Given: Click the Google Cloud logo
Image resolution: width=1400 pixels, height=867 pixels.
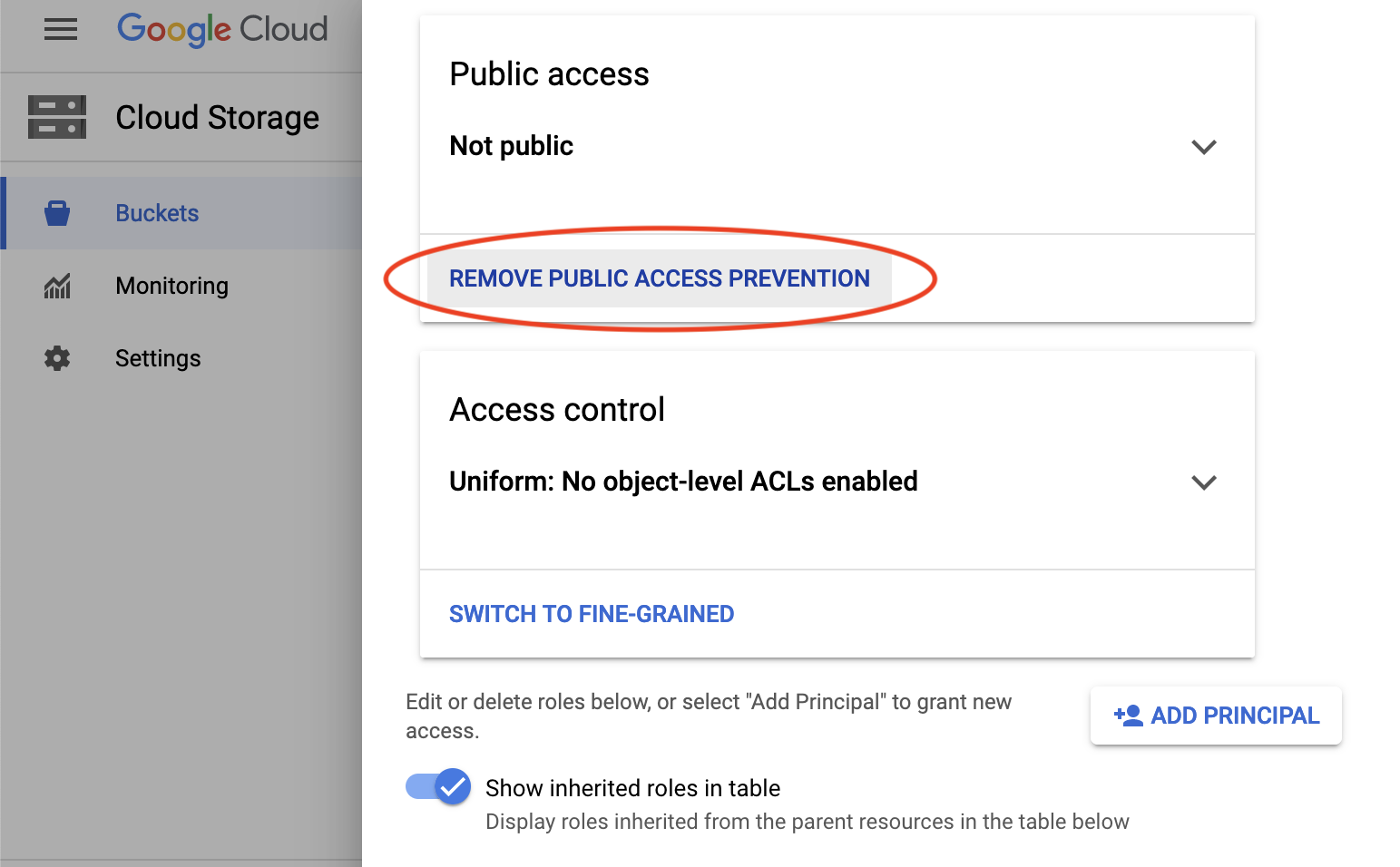Looking at the screenshot, I should (222, 29).
